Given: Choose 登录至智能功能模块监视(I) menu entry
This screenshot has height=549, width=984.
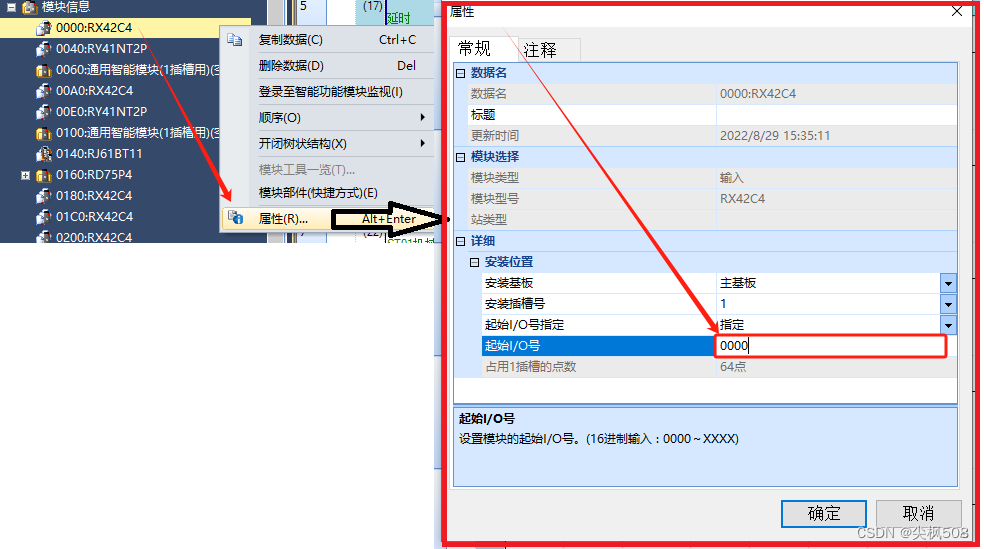Looking at the screenshot, I should (x=327, y=92).
